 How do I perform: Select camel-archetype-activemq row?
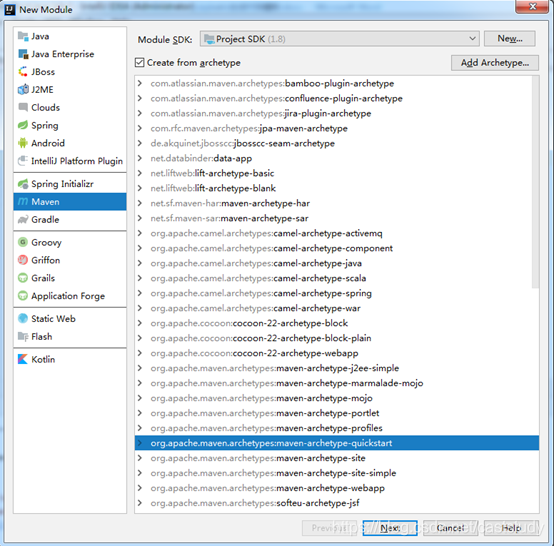click(x=337, y=233)
